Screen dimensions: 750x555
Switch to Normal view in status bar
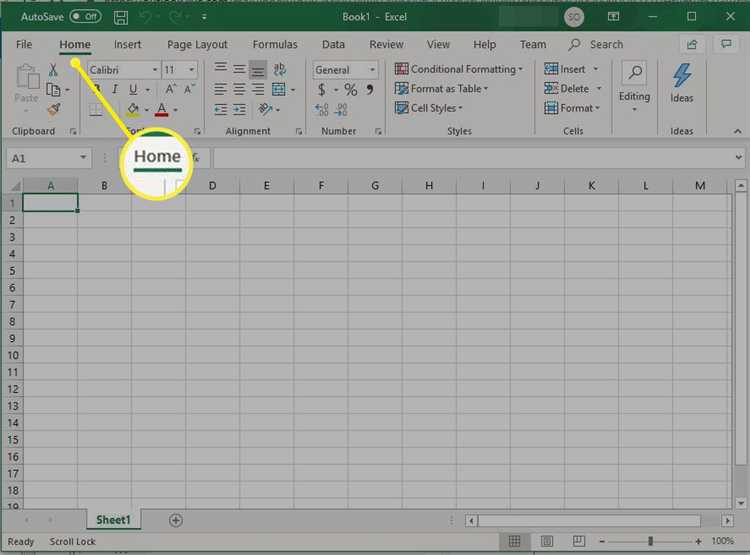(514, 541)
